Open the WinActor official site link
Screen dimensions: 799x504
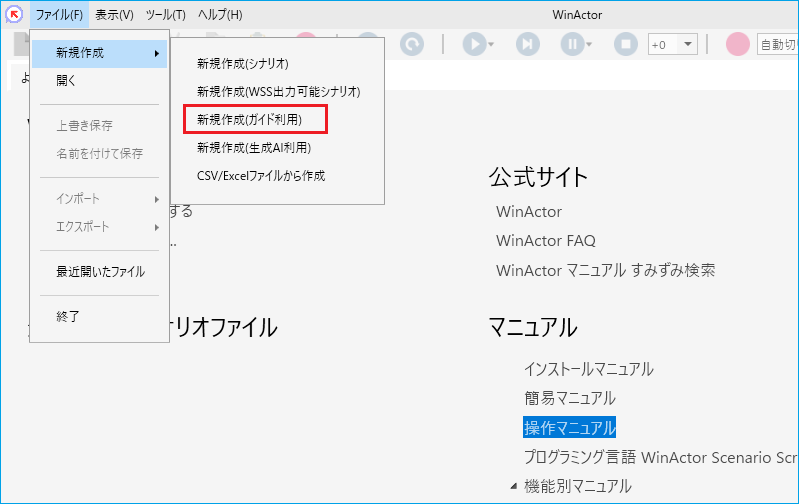click(529, 211)
